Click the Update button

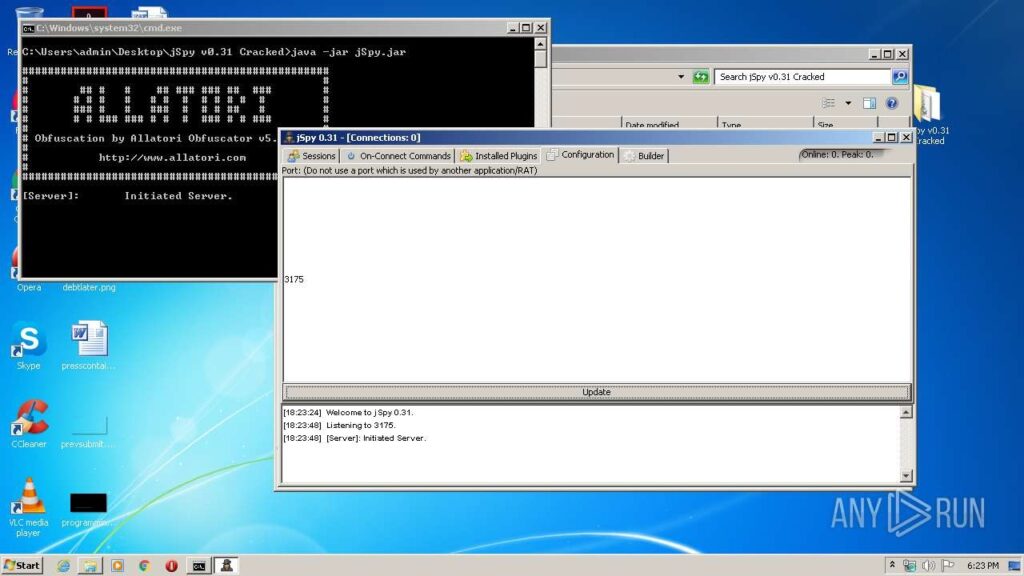click(x=596, y=392)
